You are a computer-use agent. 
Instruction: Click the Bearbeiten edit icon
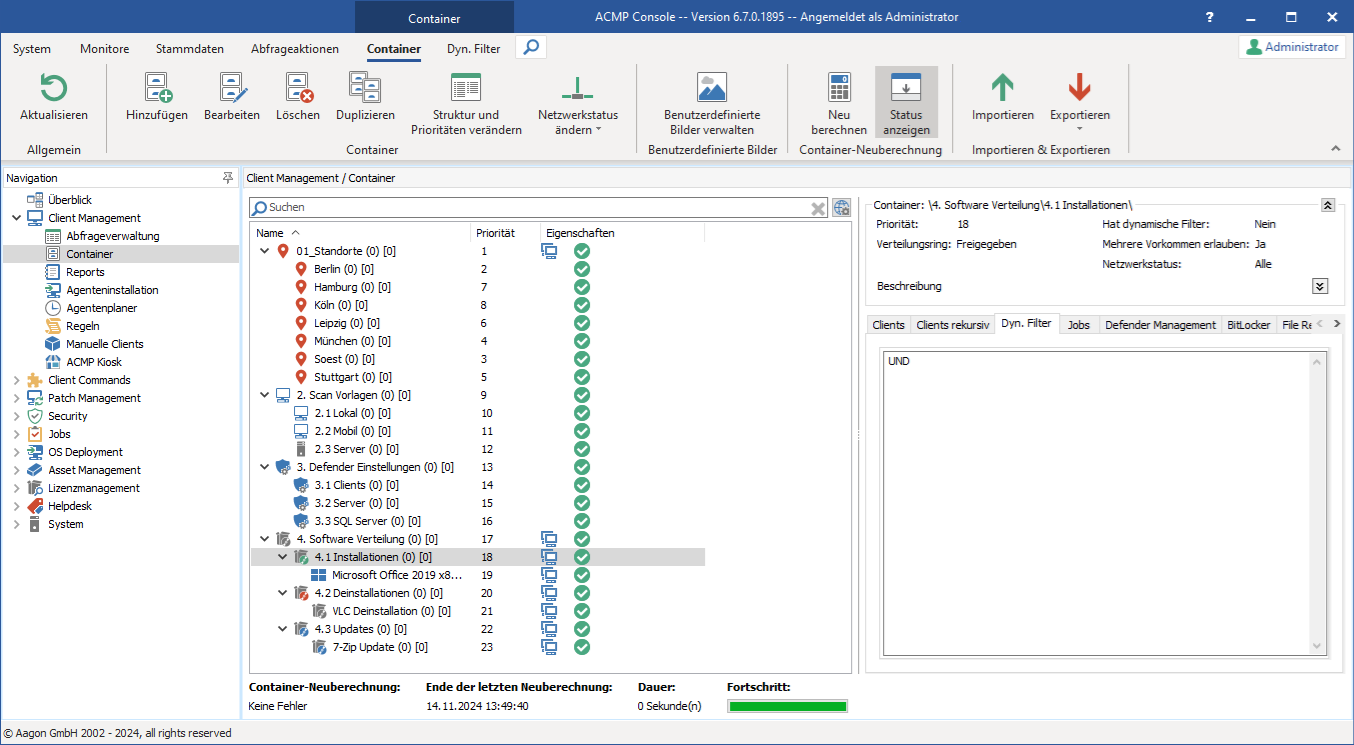click(x=232, y=89)
